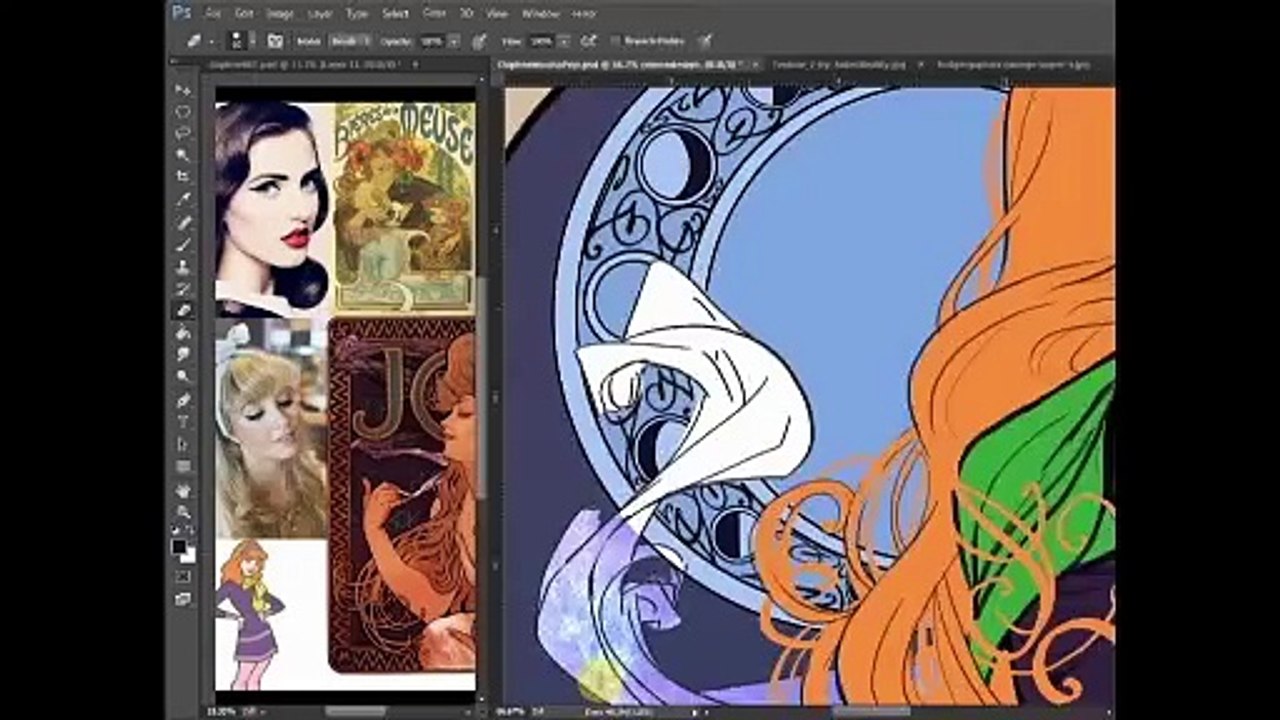Open the File menu
The image size is (1280, 720).
tap(213, 14)
